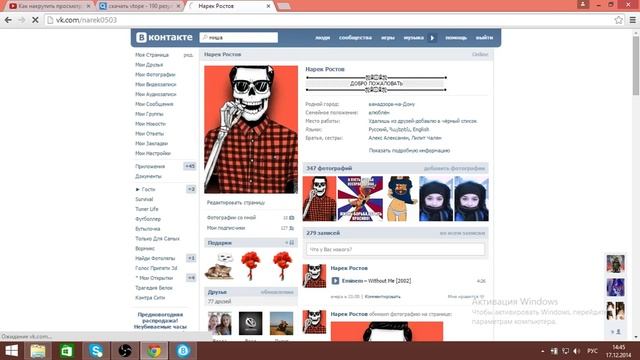Open Приложения in sidebar
The height and width of the screenshot is (360, 640).
(150, 167)
